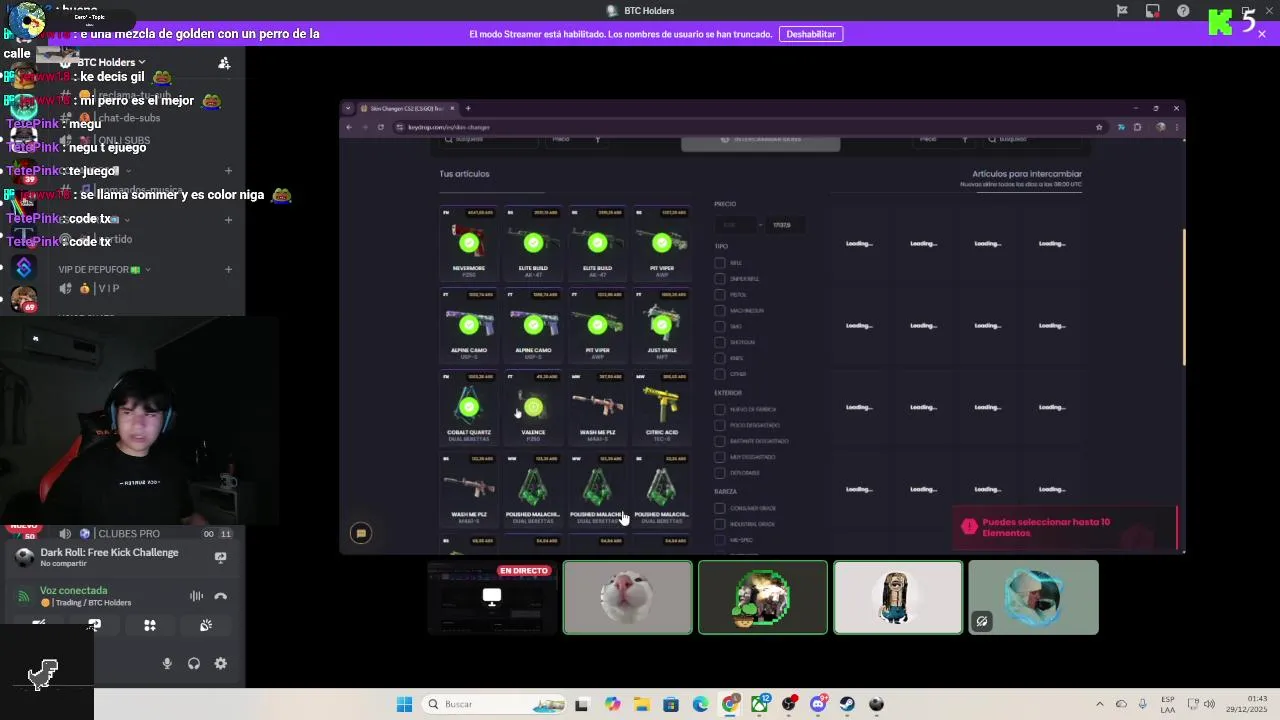Image resolution: width=1280 pixels, height=720 pixels.
Task: Go back in the browser window
Action: click(349, 127)
